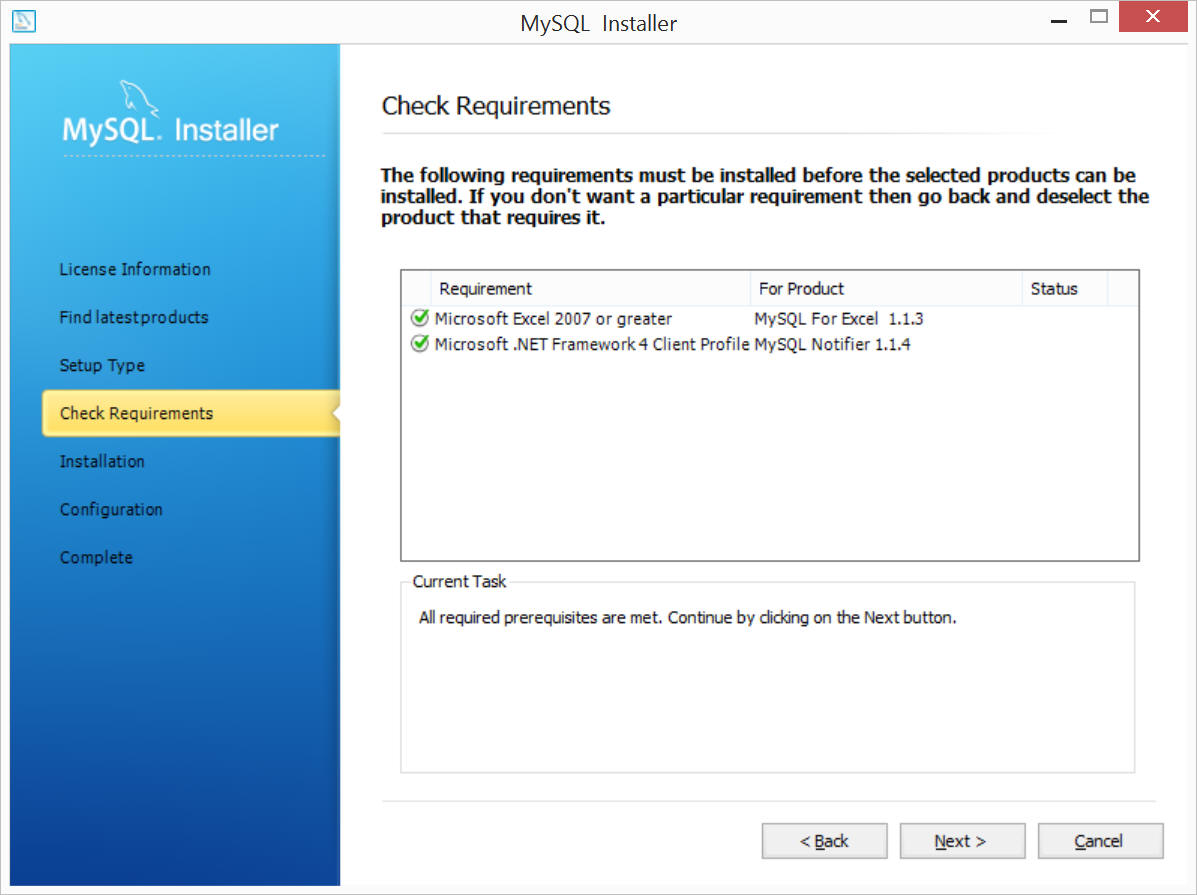This screenshot has width=1197, height=895.
Task: Maximize the MySQL Installer window
Action: click(x=1099, y=17)
